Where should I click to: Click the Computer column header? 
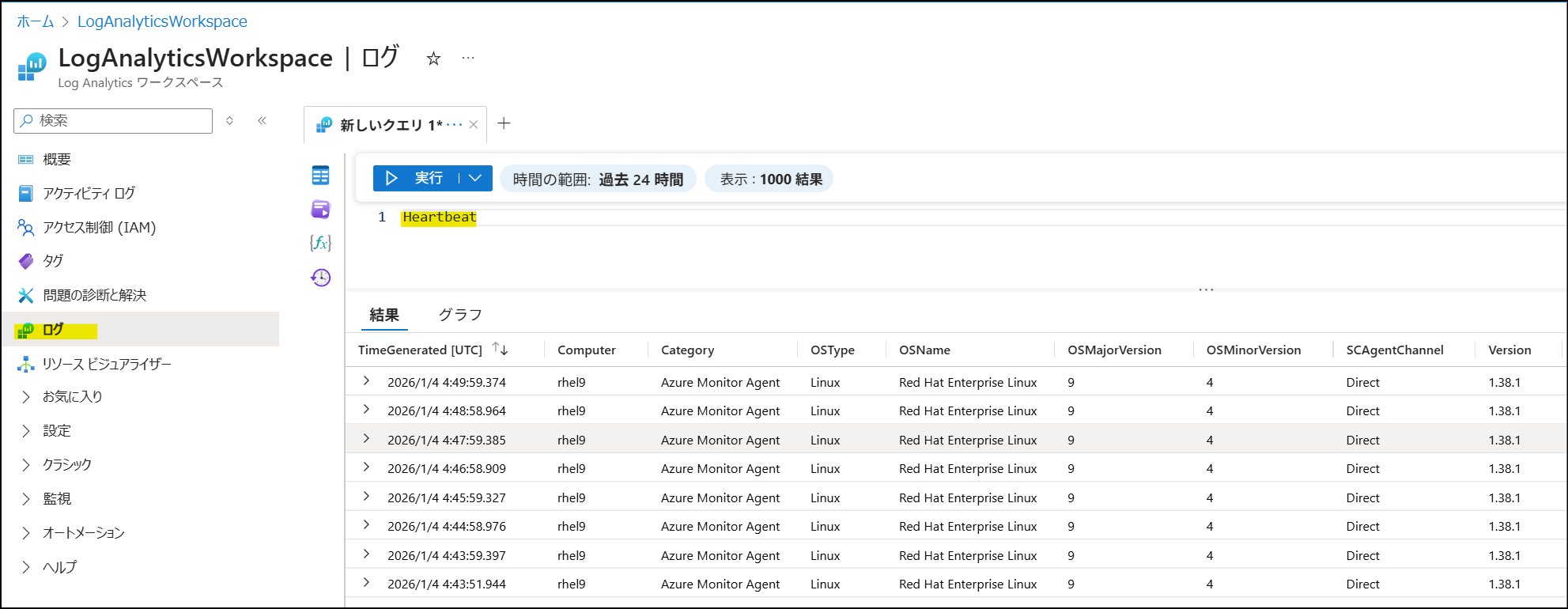(587, 350)
